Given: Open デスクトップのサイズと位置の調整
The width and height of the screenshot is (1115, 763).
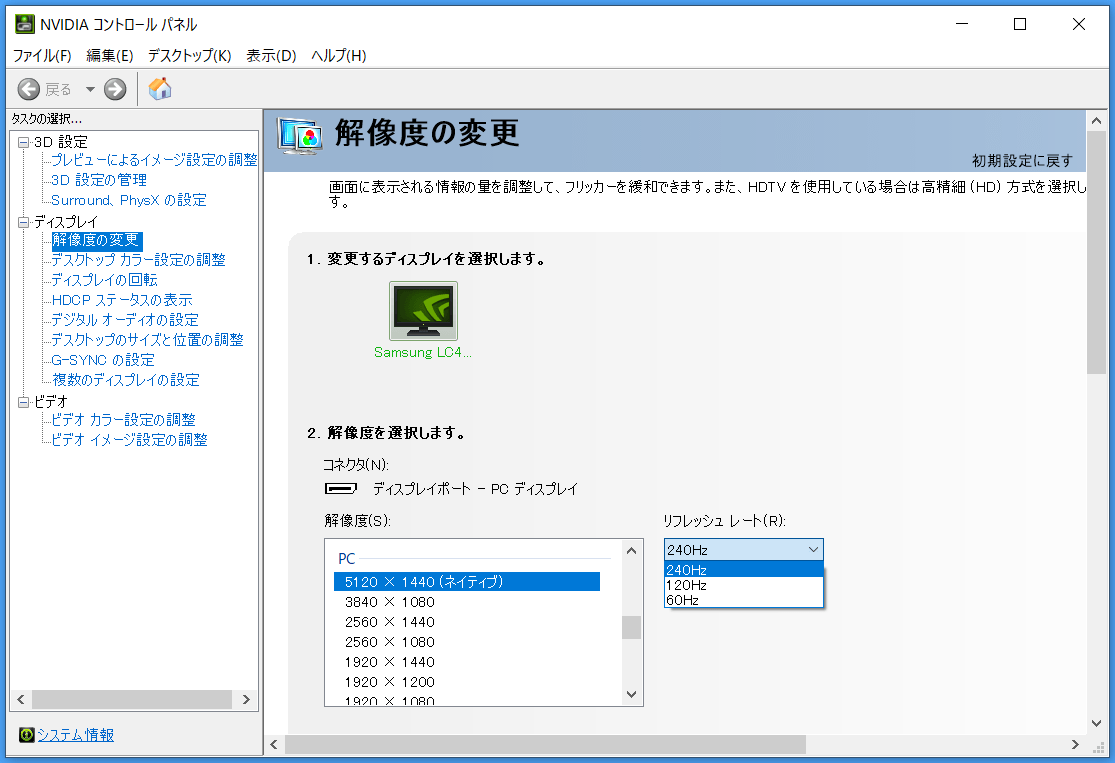Looking at the screenshot, I should tap(147, 340).
